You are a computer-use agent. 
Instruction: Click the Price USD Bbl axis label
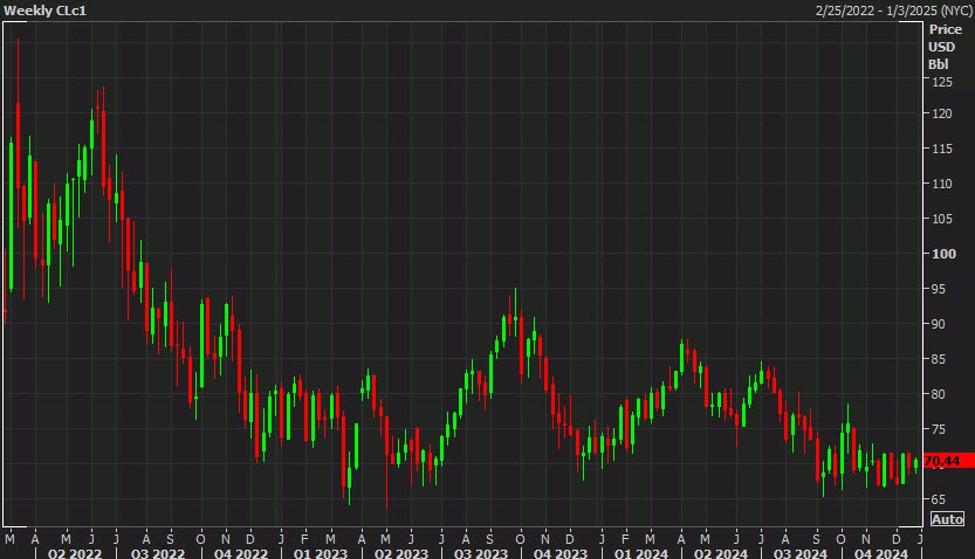(x=944, y=47)
